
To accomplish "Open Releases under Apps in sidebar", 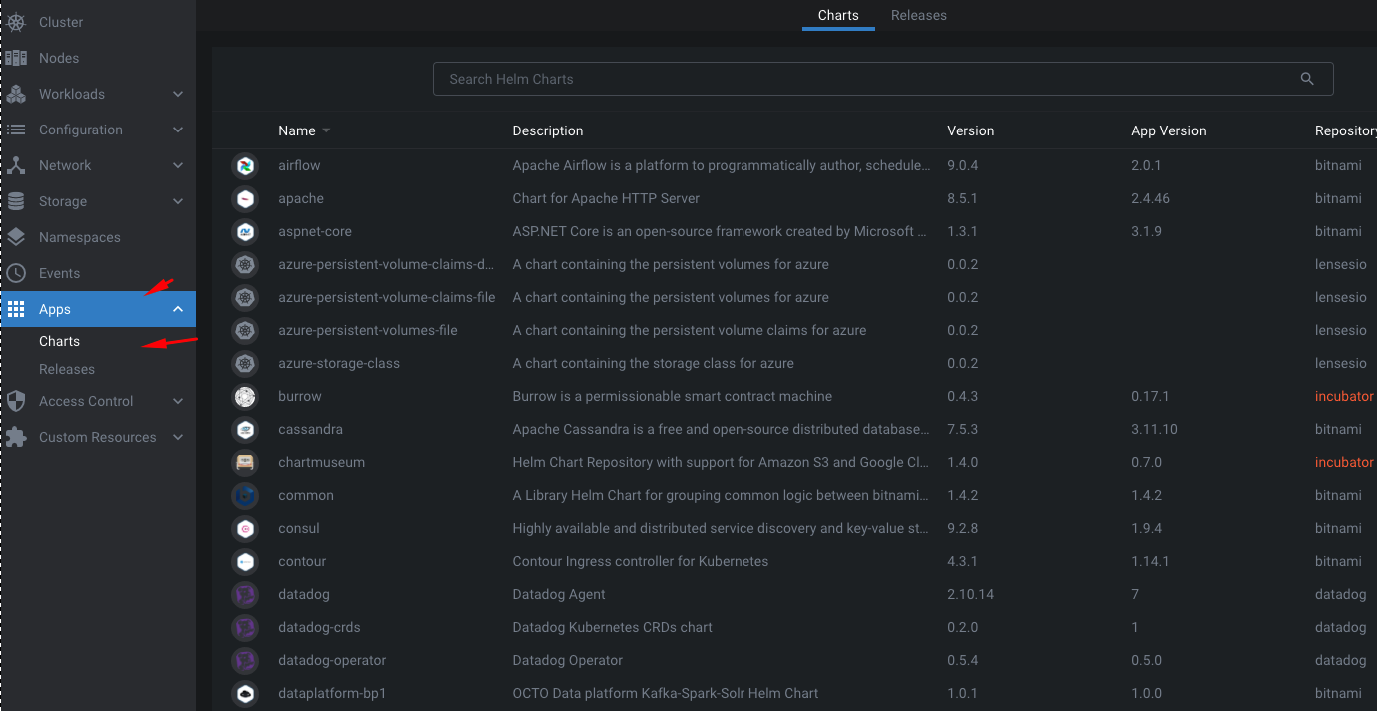I will [67, 369].
